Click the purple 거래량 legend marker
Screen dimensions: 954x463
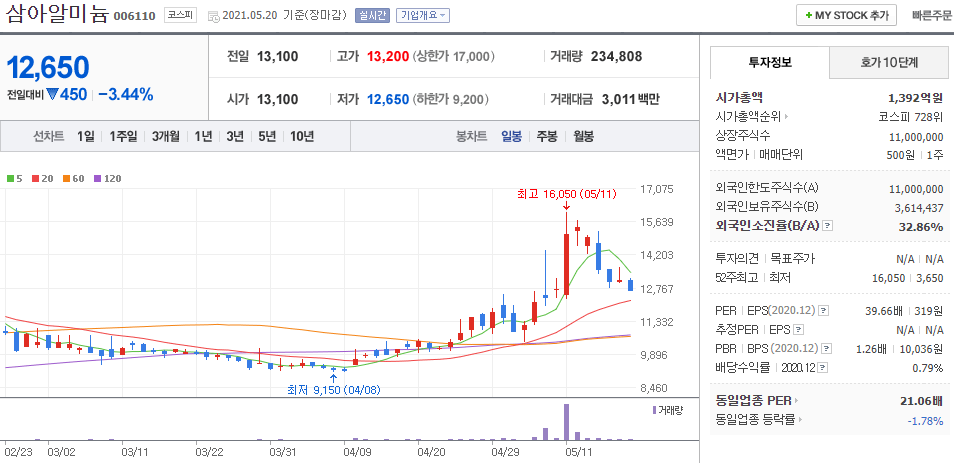(x=654, y=410)
